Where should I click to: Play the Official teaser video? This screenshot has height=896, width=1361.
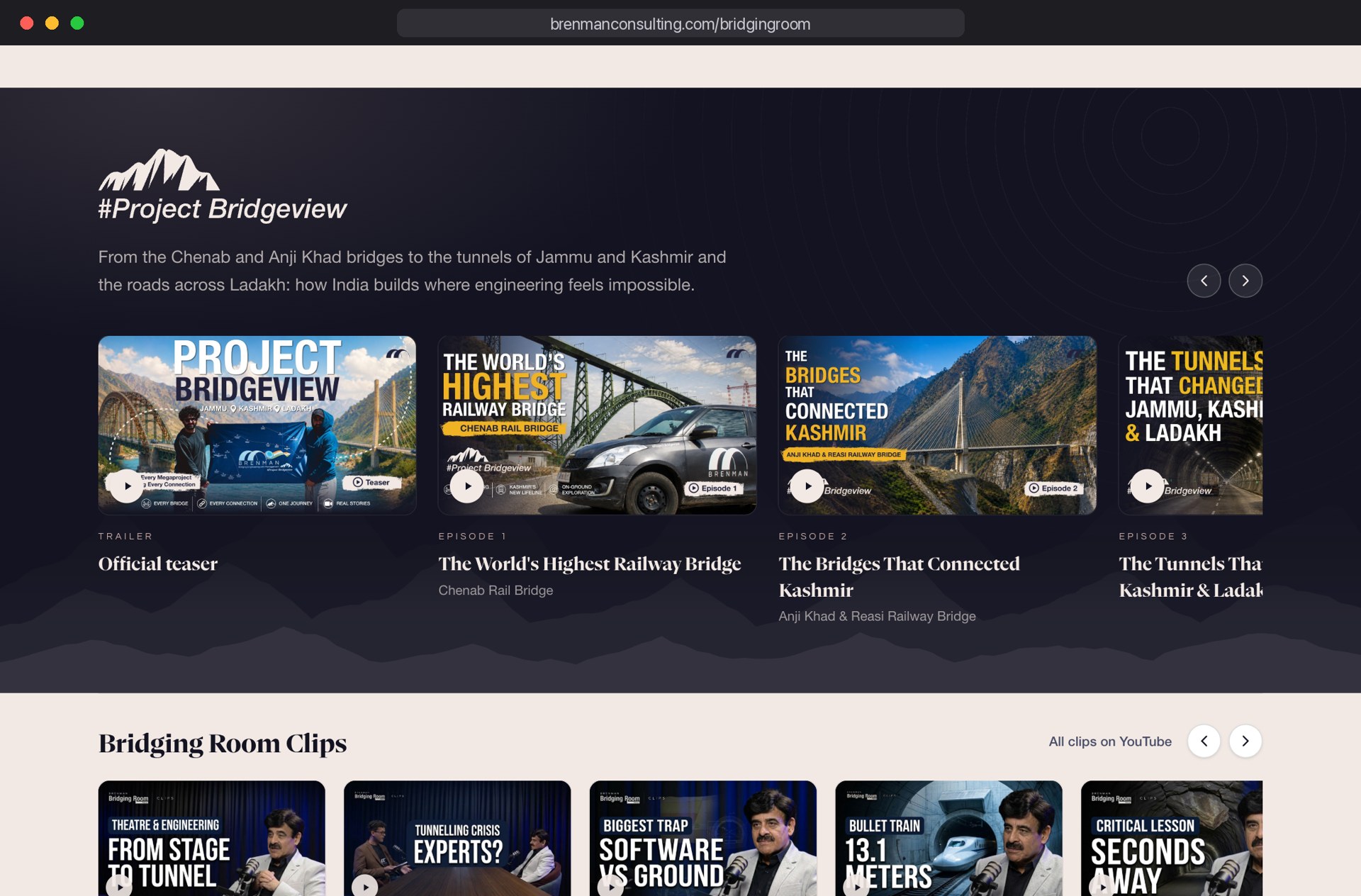pos(127,486)
